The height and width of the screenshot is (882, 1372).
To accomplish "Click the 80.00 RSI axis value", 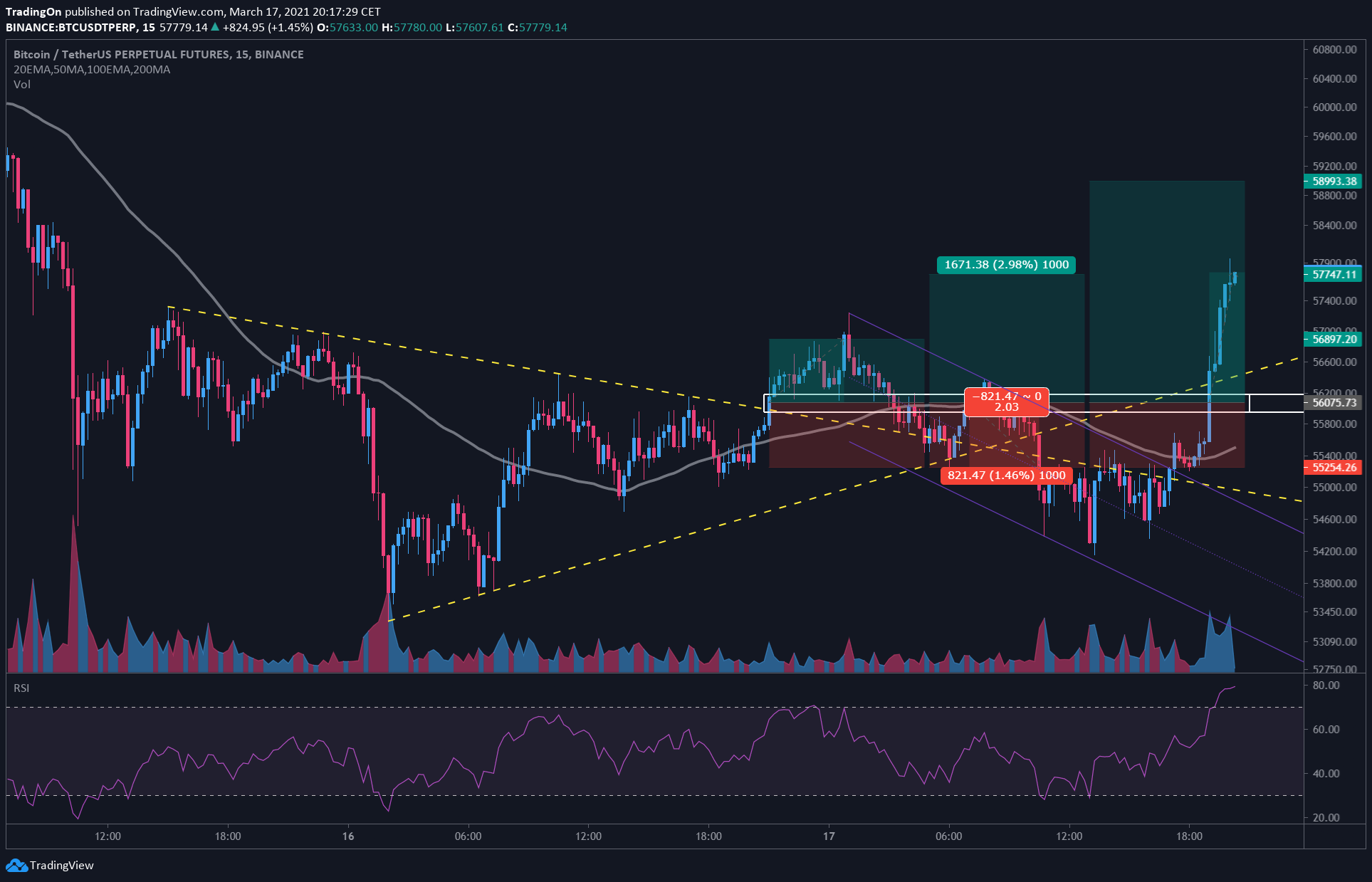I will [1326, 686].
